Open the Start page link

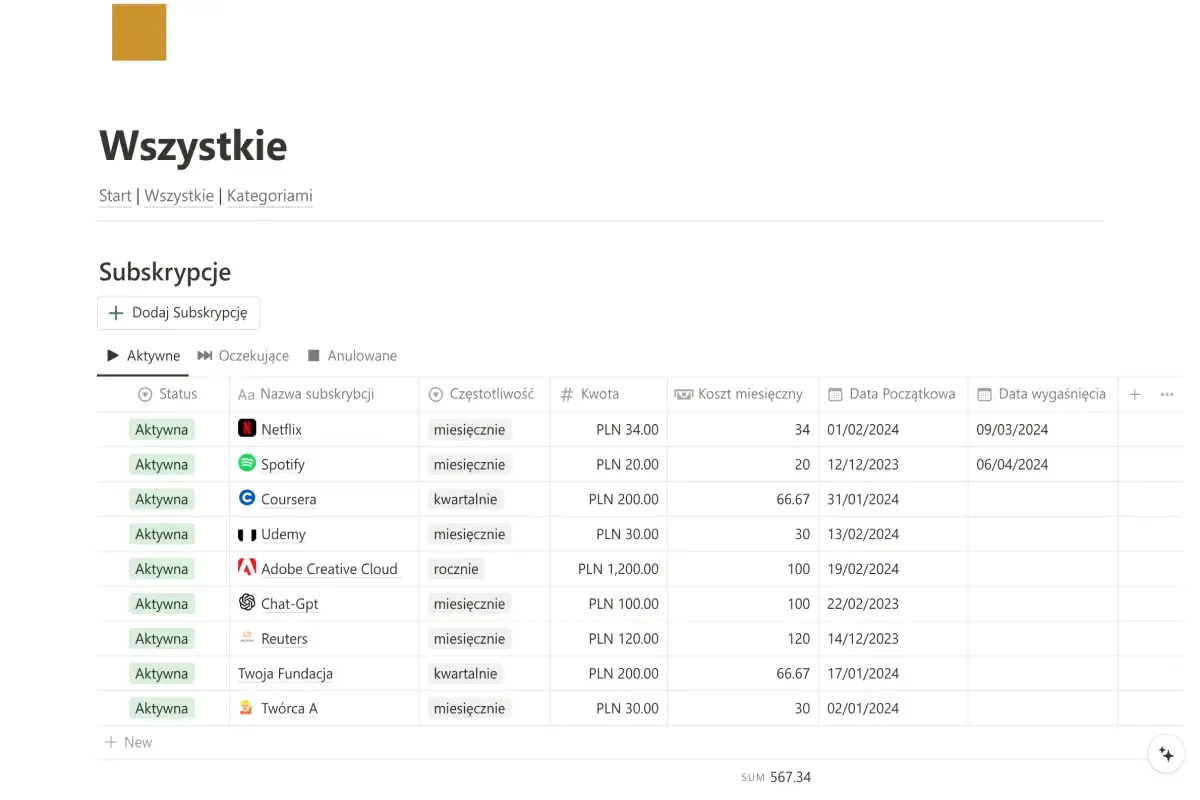click(x=115, y=196)
